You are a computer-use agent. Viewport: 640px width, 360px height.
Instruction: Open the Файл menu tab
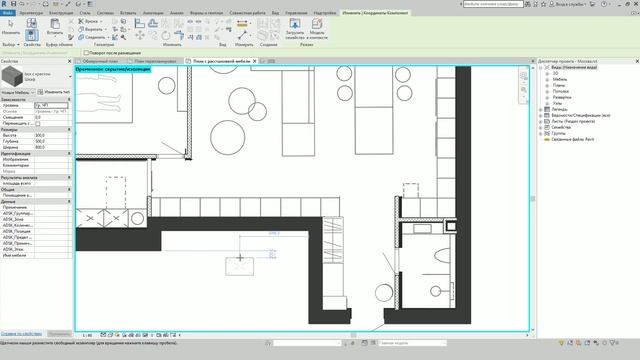[x=8, y=13]
